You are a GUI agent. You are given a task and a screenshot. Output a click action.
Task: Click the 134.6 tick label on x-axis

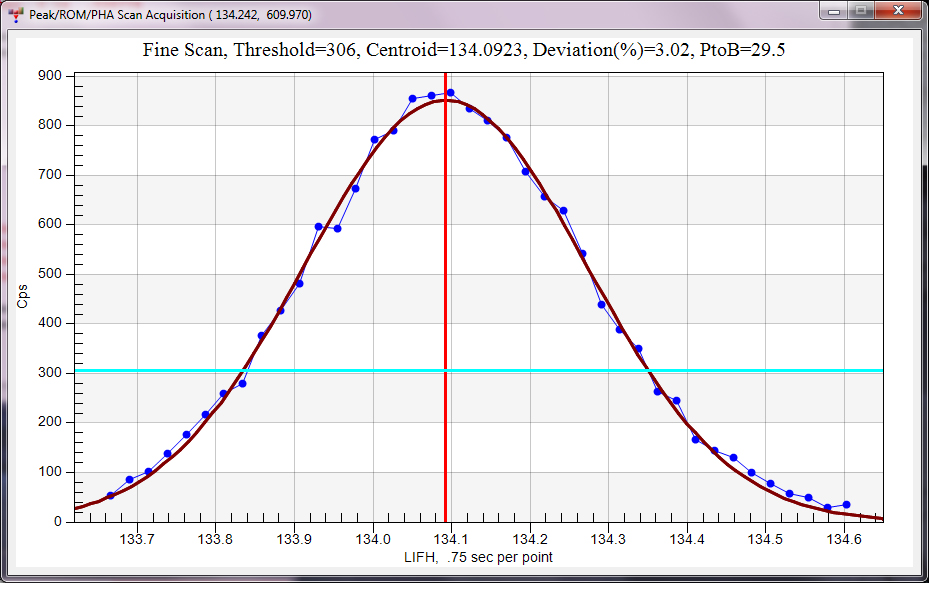click(x=845, y=539)
